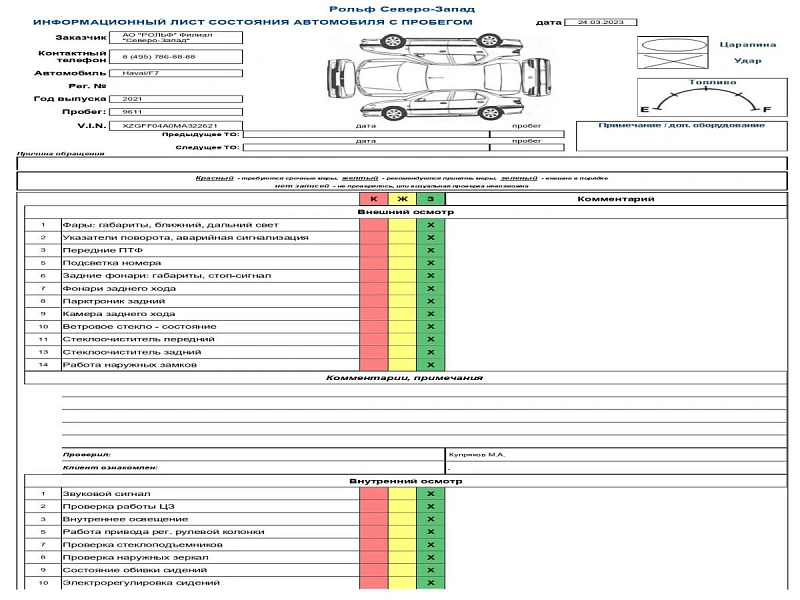The width and height of the screenshot is (800, 600).
Task: Click the Пробег field with 9611
Action: [175, 112]
